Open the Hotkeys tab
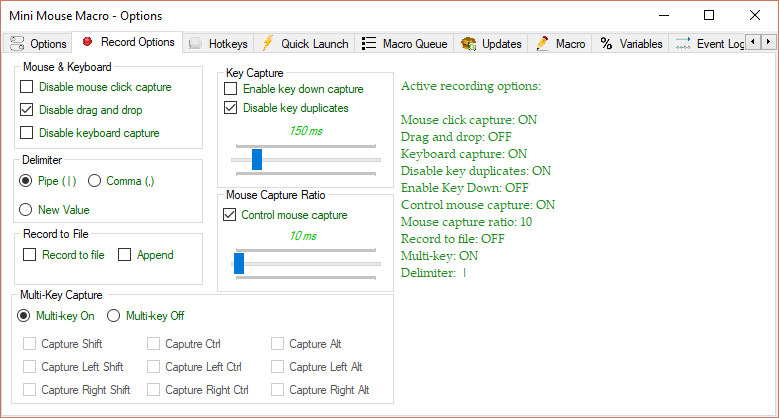Viewport: 779px width, 418px height. pos(219,44)
